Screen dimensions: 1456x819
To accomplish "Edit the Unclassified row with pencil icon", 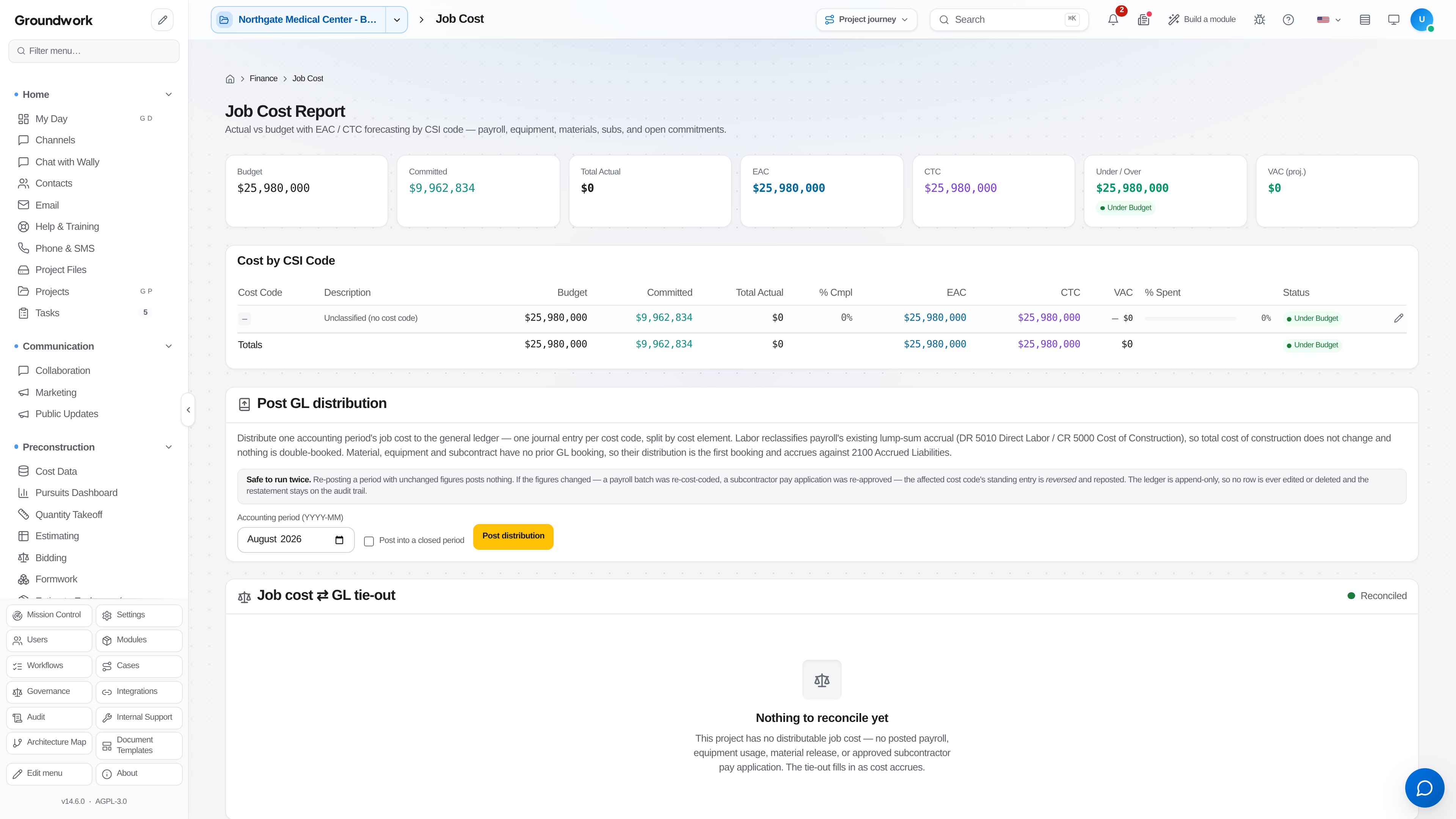I will [1398, 318].
